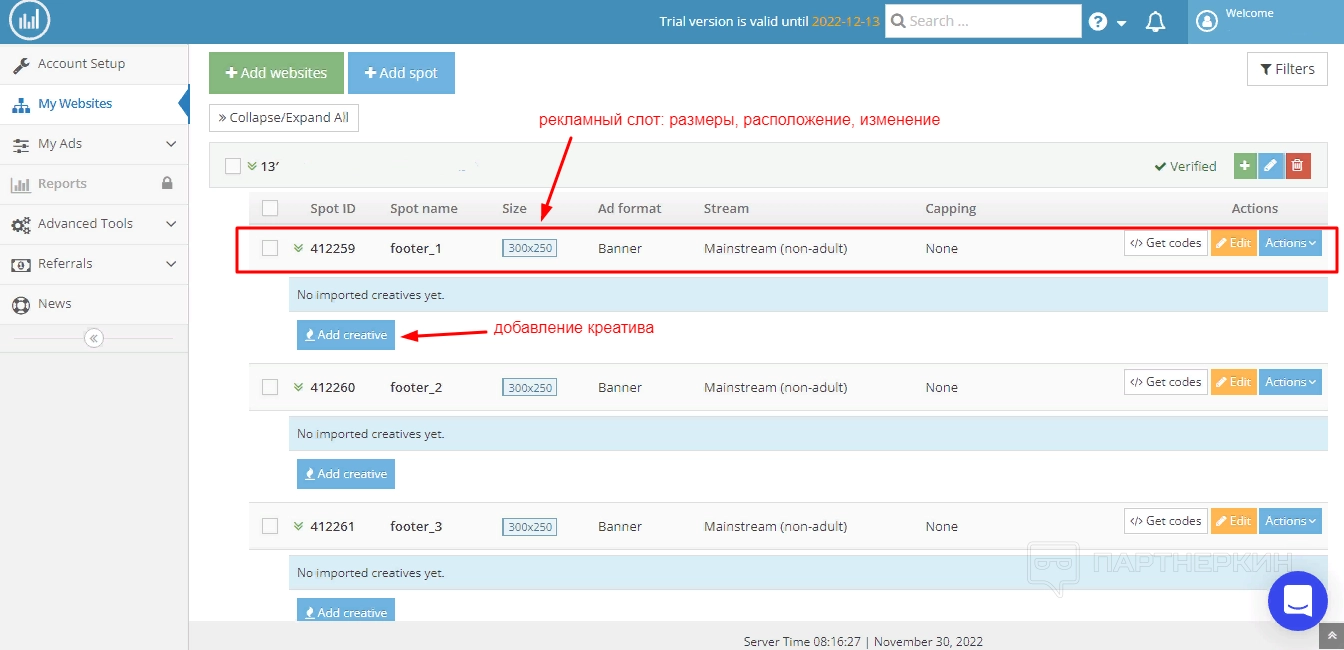Collapse the sidebar with the double-chevron button
Image resolution: width=1344 pixels, height=650 pixels.
[x=94, y=338]
